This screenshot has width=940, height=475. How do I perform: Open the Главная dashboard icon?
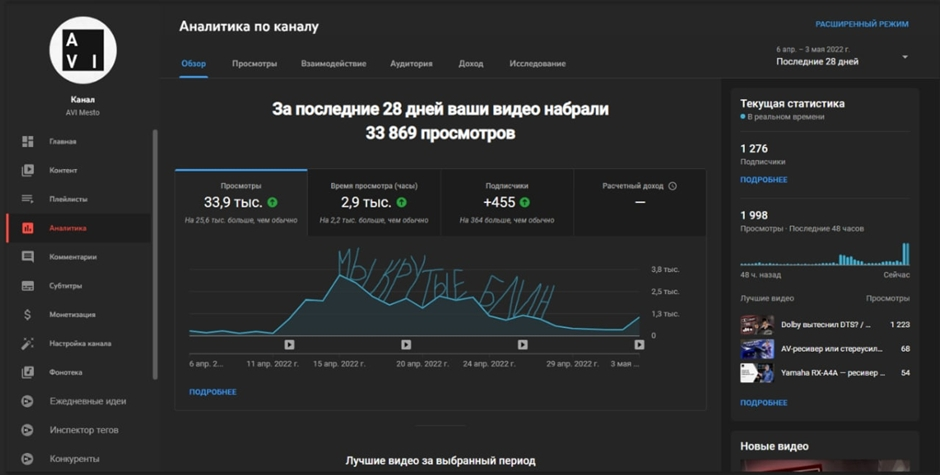pos(28,142)
